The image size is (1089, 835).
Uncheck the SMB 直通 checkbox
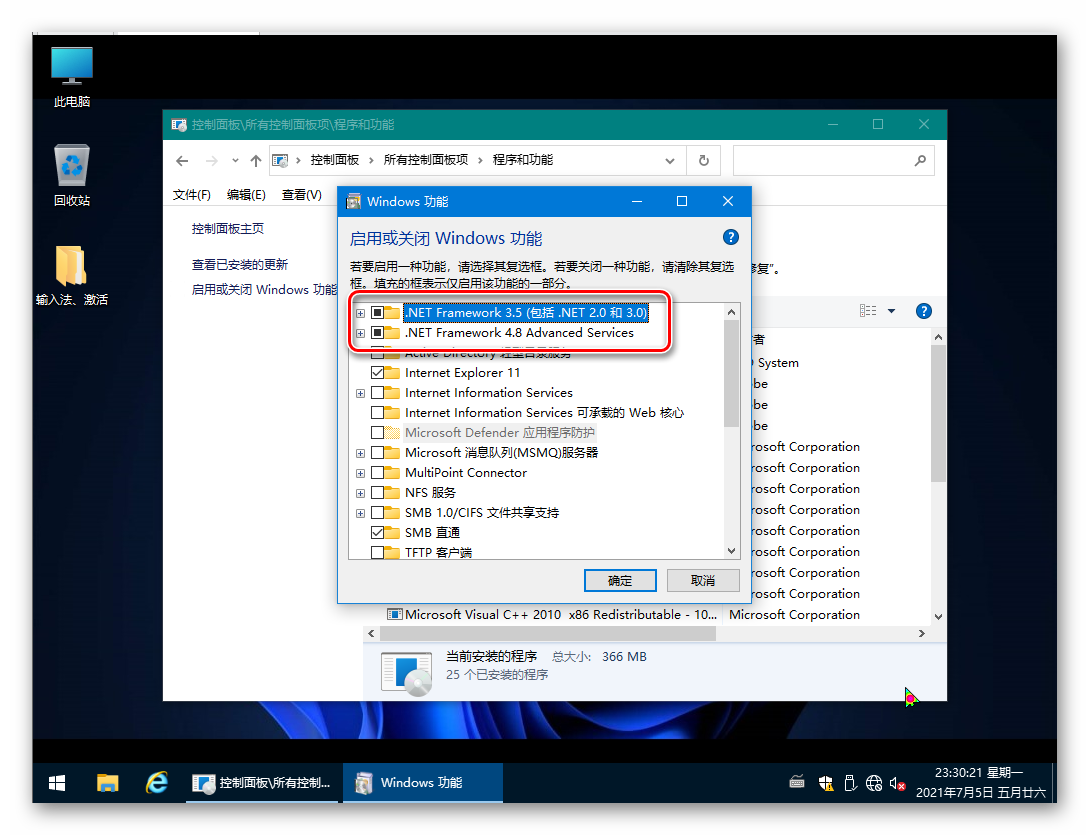tap(378, 533)
